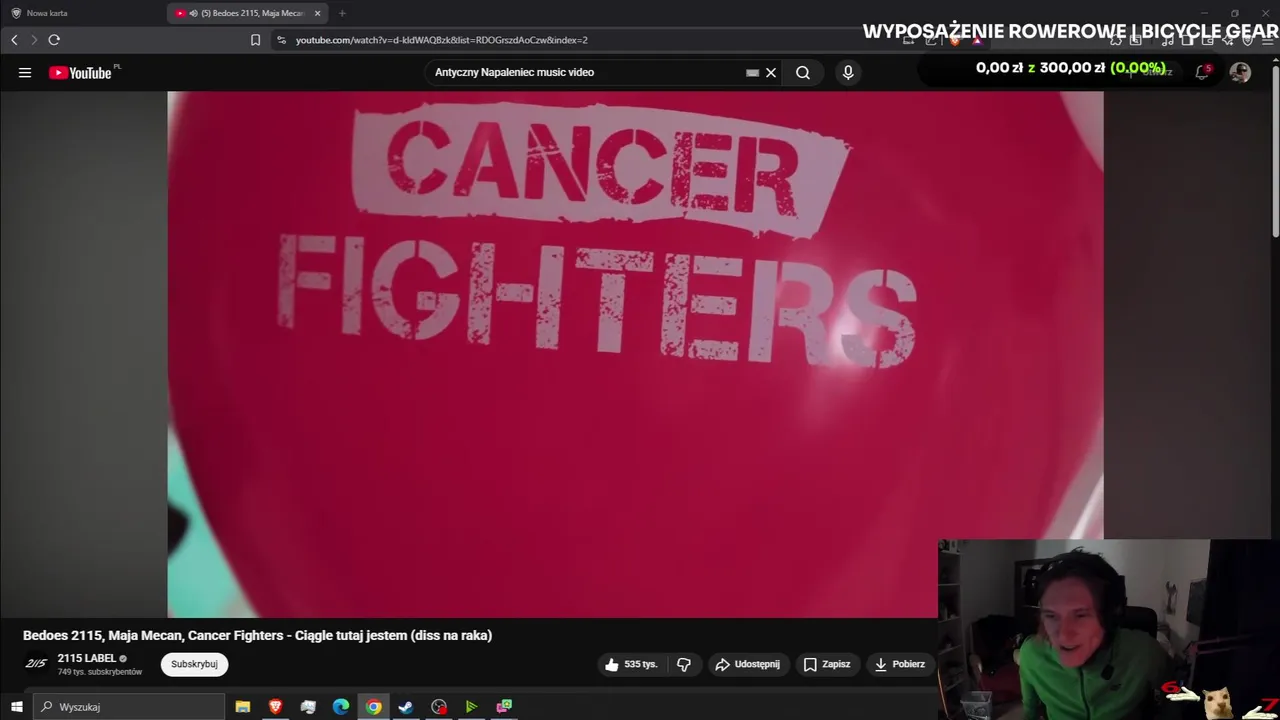The image size is (1280, 720).
Task: Open the on-screen keyboard in search box
Action: pos(752,72)
